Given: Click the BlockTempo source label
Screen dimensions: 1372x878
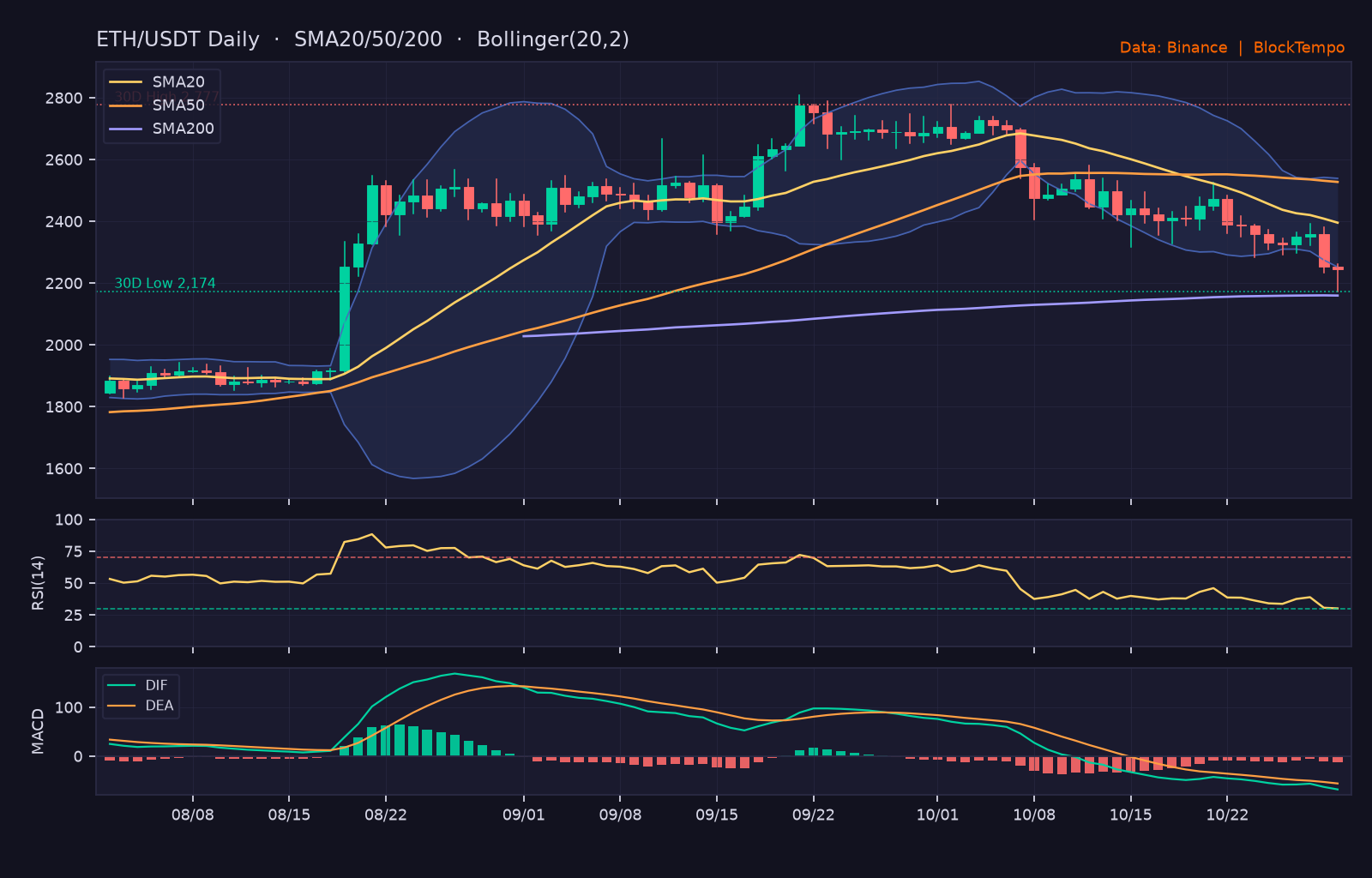Looking at the screenshot, I should point(1299,48).
